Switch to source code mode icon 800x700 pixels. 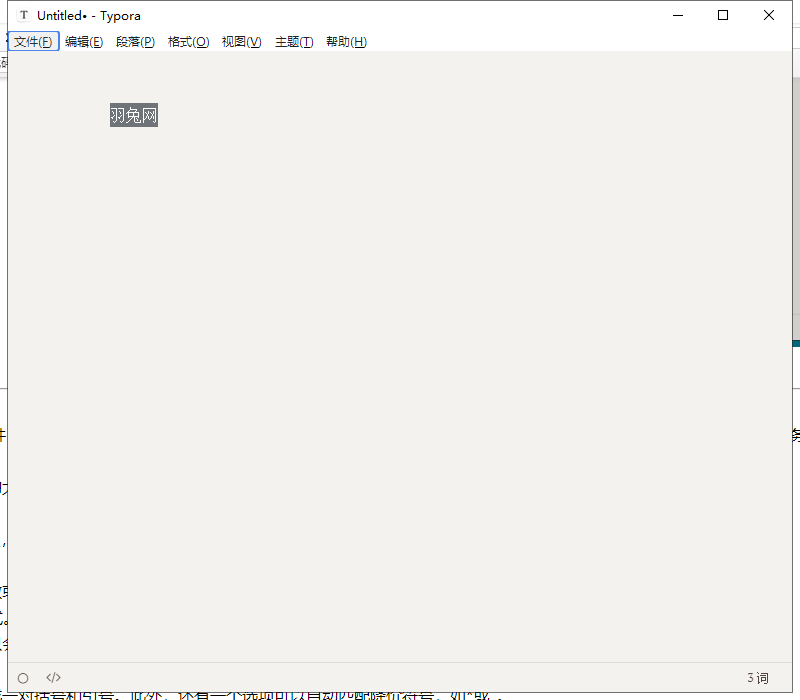(54, 678)
